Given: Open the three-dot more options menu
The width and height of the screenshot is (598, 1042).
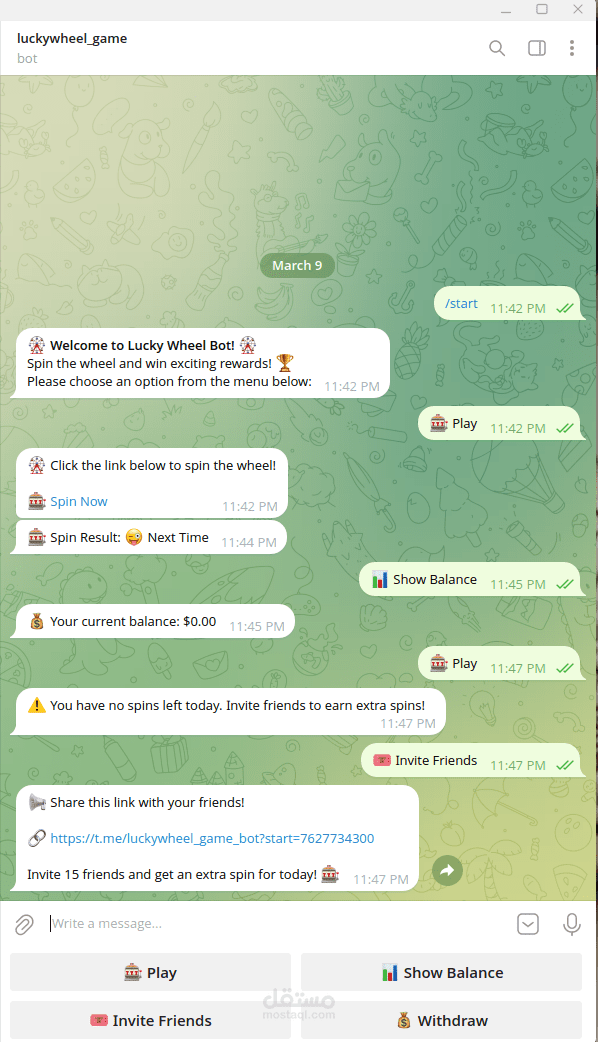Looking at the screenshot, I should (571, 48).
